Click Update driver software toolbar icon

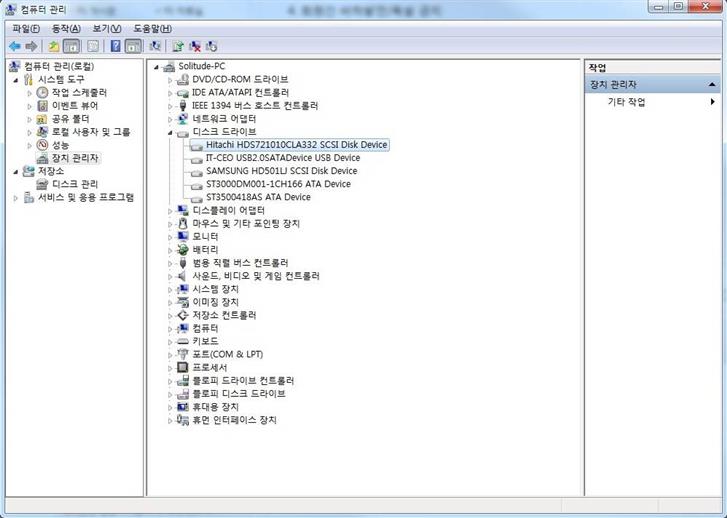(177, 46)
